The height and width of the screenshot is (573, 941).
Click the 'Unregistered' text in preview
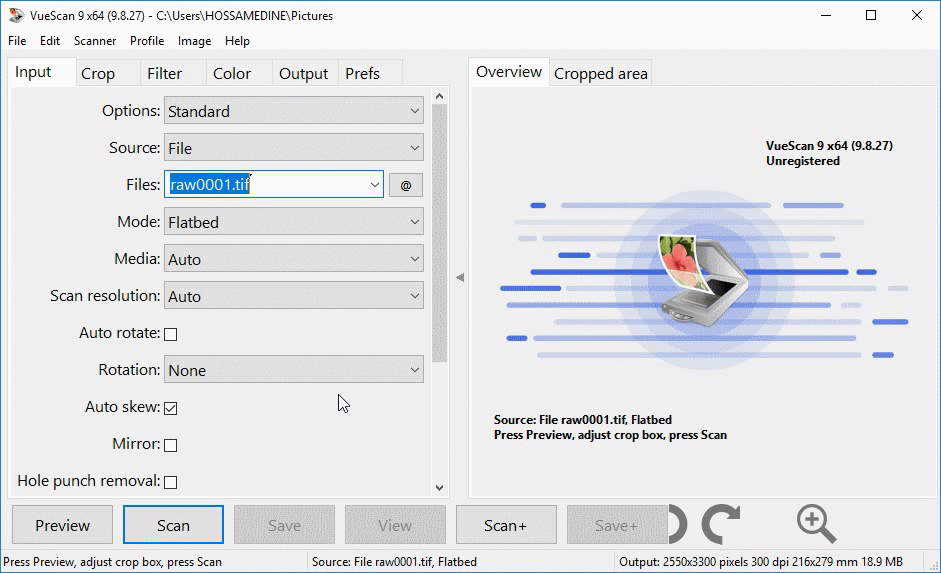coord(802,161)
